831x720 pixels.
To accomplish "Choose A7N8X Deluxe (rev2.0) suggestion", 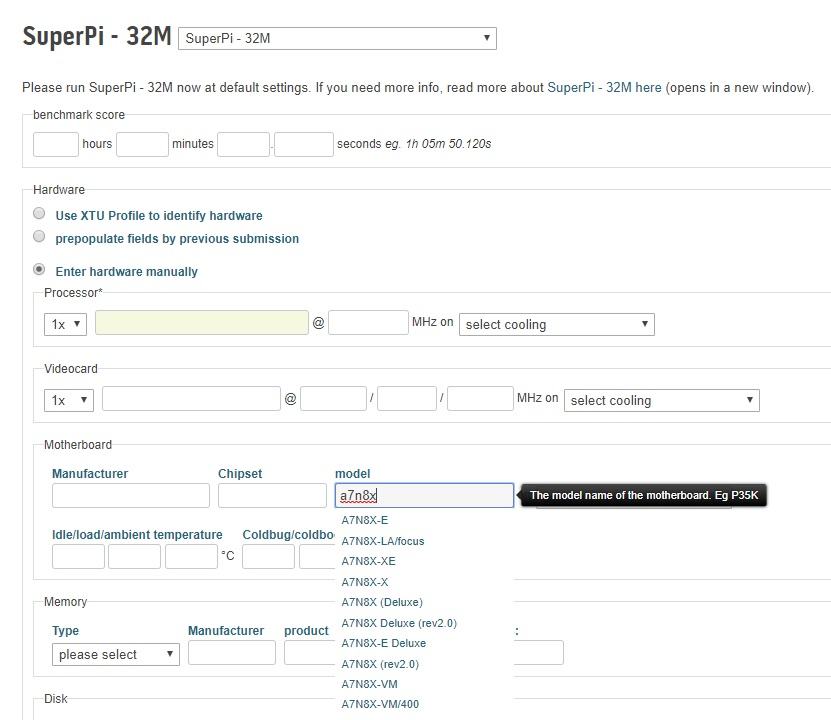I will [399, 623].
